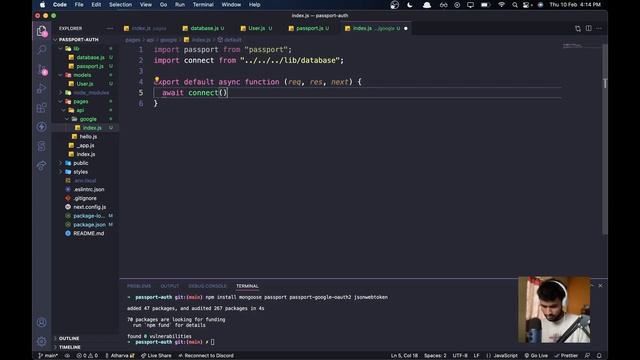
Task: Open the Run menu
Action: coord(180,5)
